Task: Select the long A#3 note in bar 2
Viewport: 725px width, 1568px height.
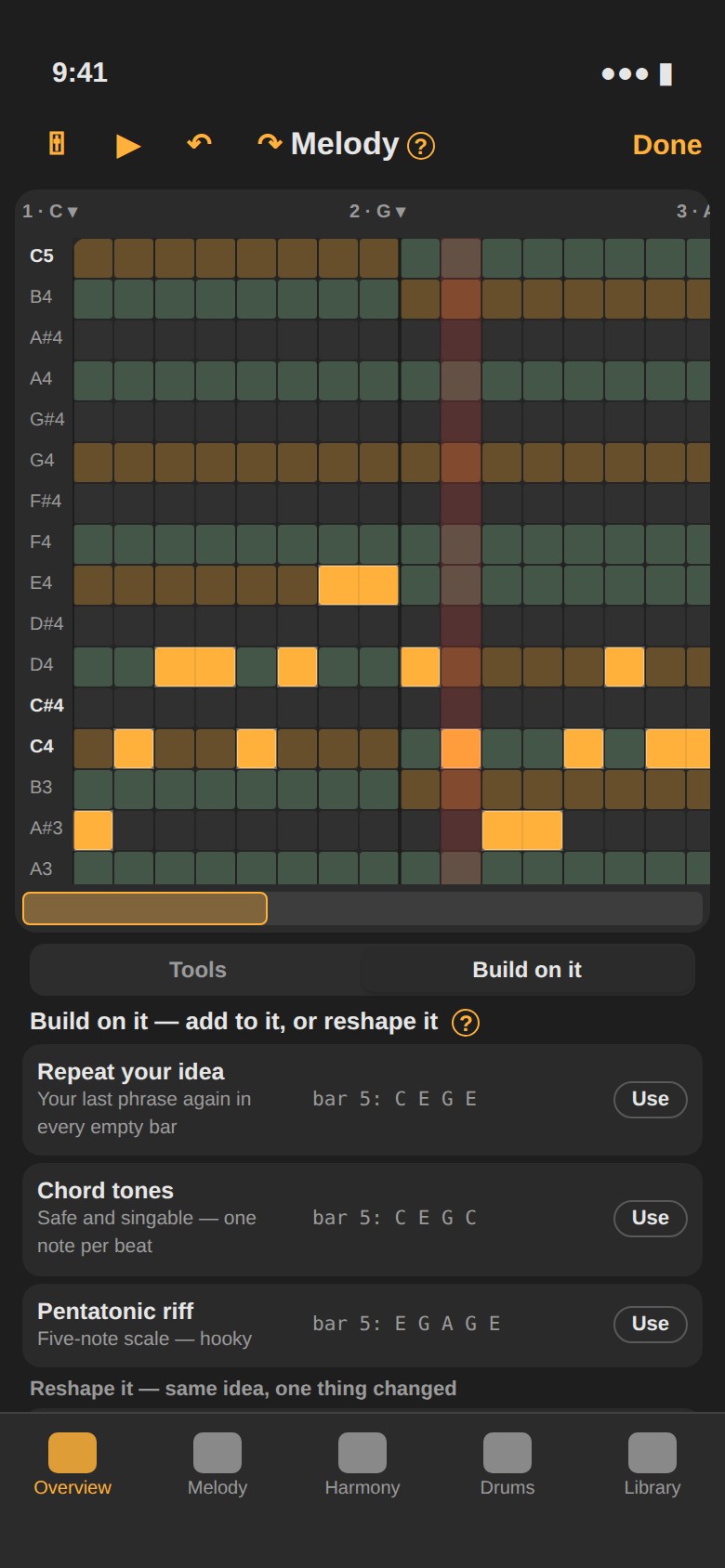Action: pyautogui.click(x=522, y=830)
